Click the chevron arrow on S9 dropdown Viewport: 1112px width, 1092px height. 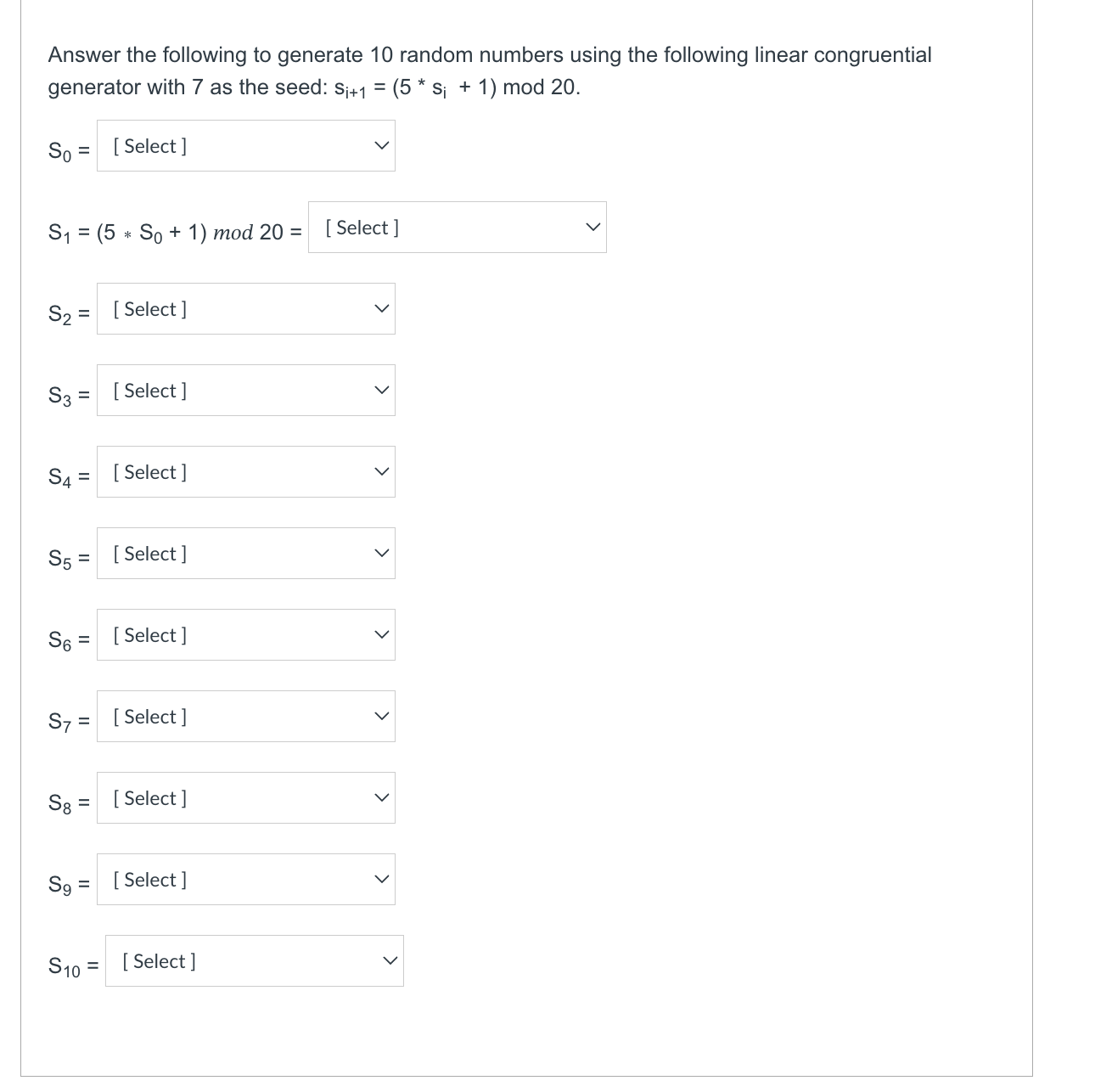(382, 880)
